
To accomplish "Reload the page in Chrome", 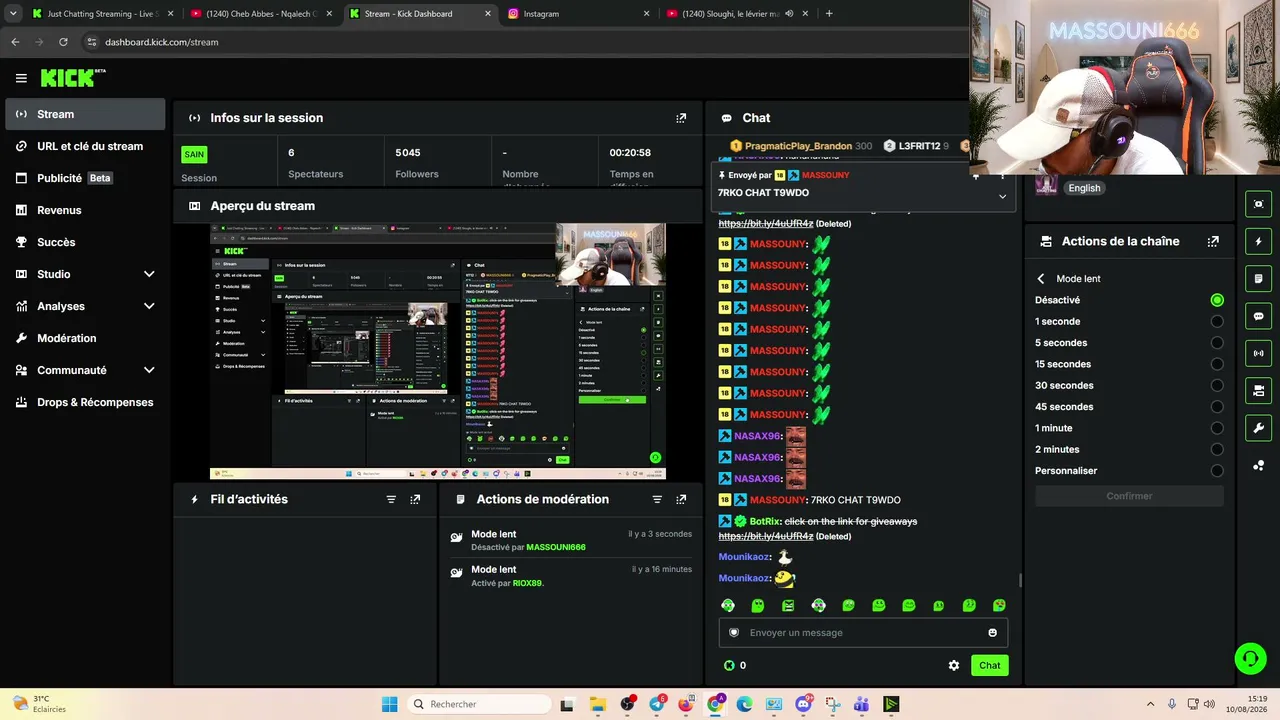I will [63, 42].
